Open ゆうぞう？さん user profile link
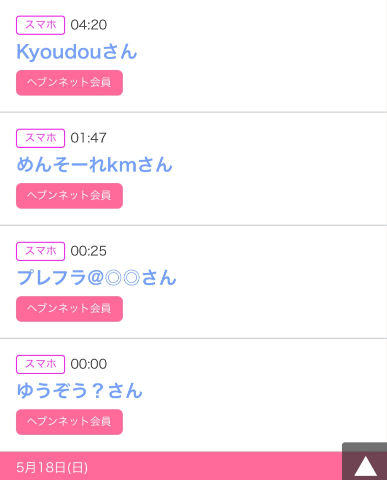 click(79, 391)
